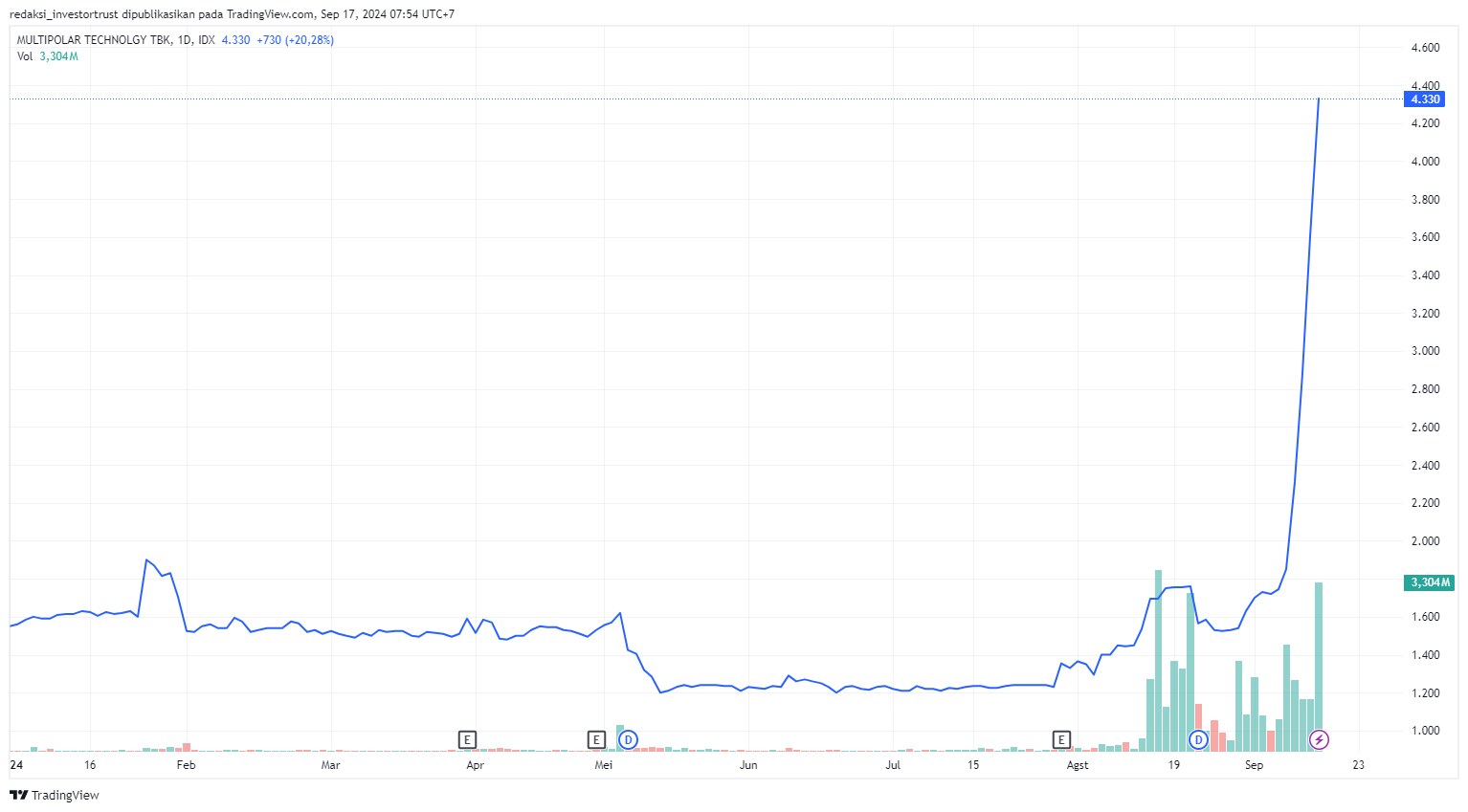Click the 1.000 price axis label
This screenshot has width=1468, height=812.
(1425, 731)
